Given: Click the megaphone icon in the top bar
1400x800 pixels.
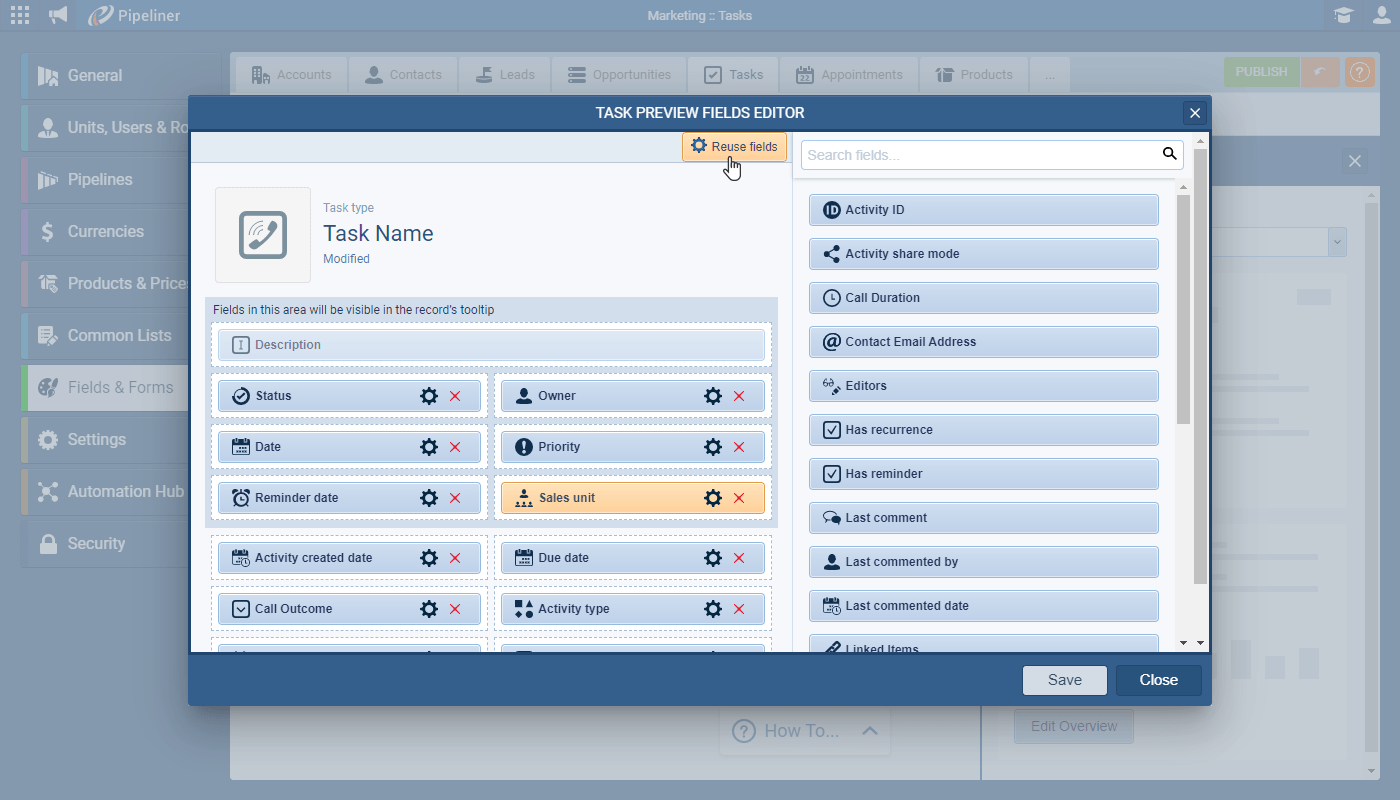Looking at the screenshot, I should (x=57, y=15).
